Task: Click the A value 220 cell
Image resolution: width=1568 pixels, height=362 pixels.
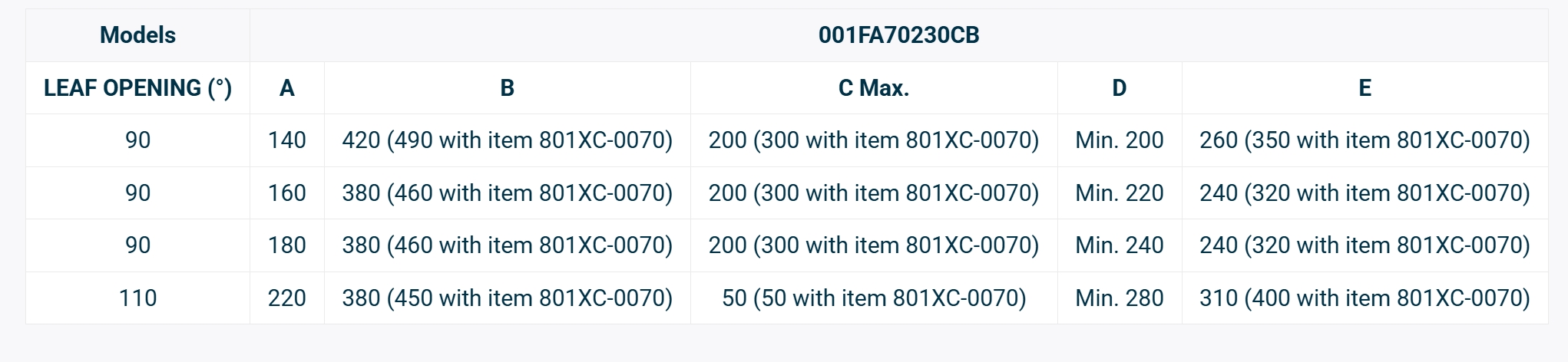Action: pos(286,298)
